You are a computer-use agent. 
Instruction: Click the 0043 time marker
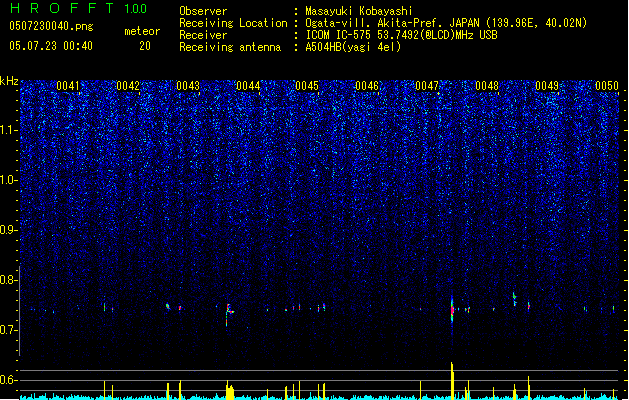tap(188, 86)
